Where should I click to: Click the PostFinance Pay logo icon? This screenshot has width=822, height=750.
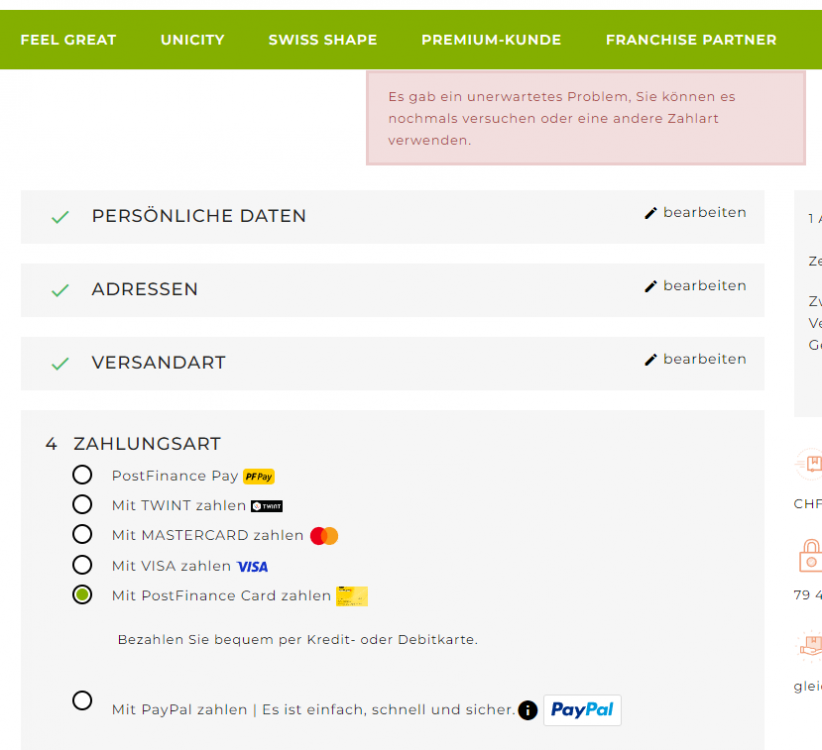point(258,476)
